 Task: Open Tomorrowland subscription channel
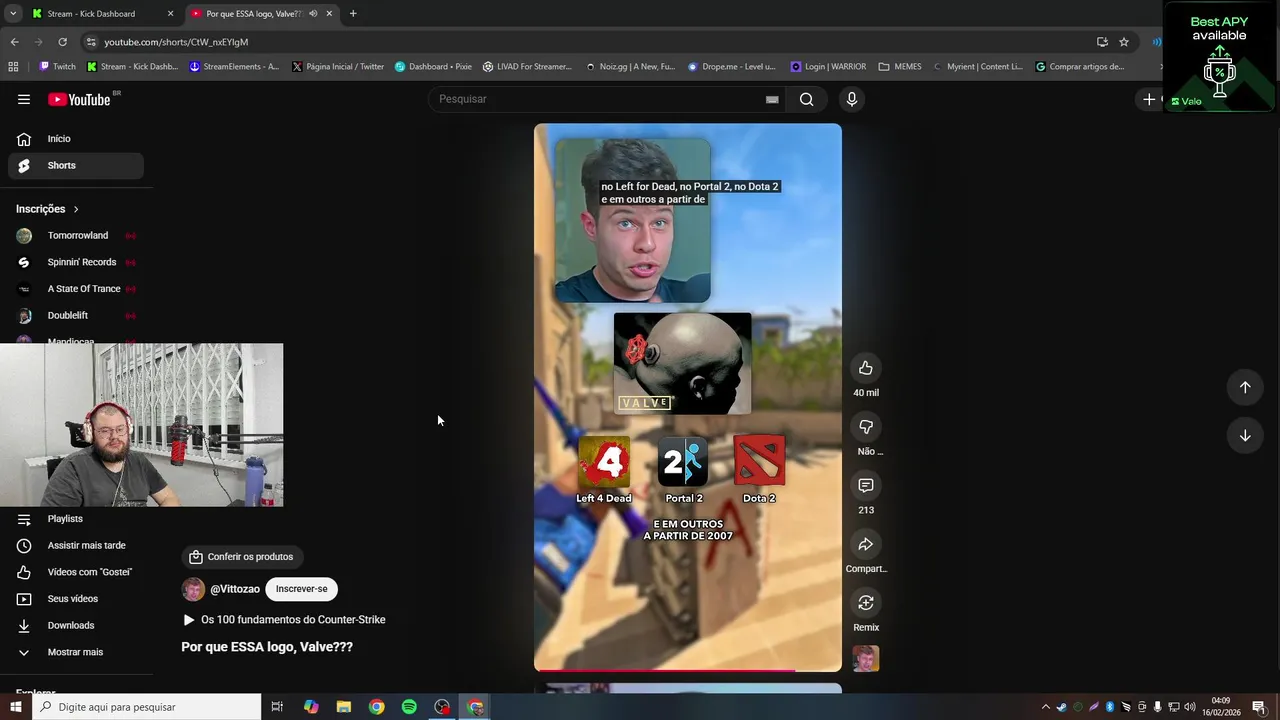pyautogui.click(x=76, y=236)
